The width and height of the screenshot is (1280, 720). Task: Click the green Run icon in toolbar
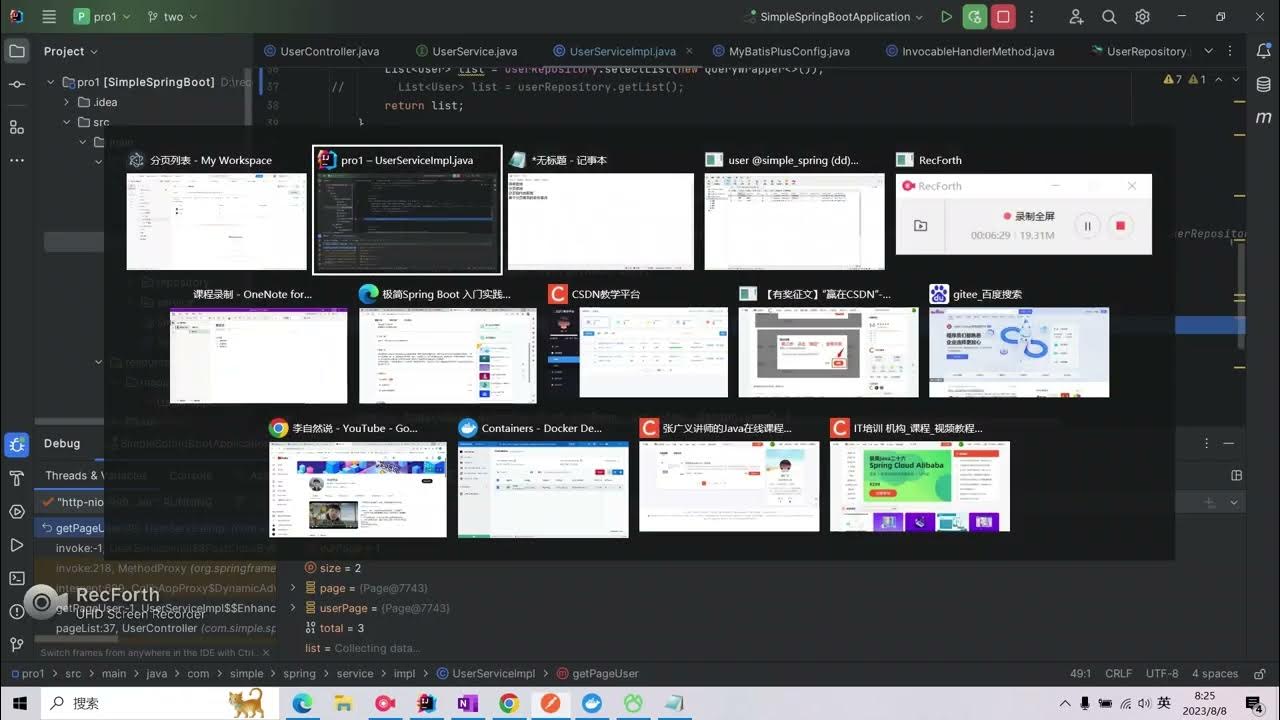coord(946,17)
